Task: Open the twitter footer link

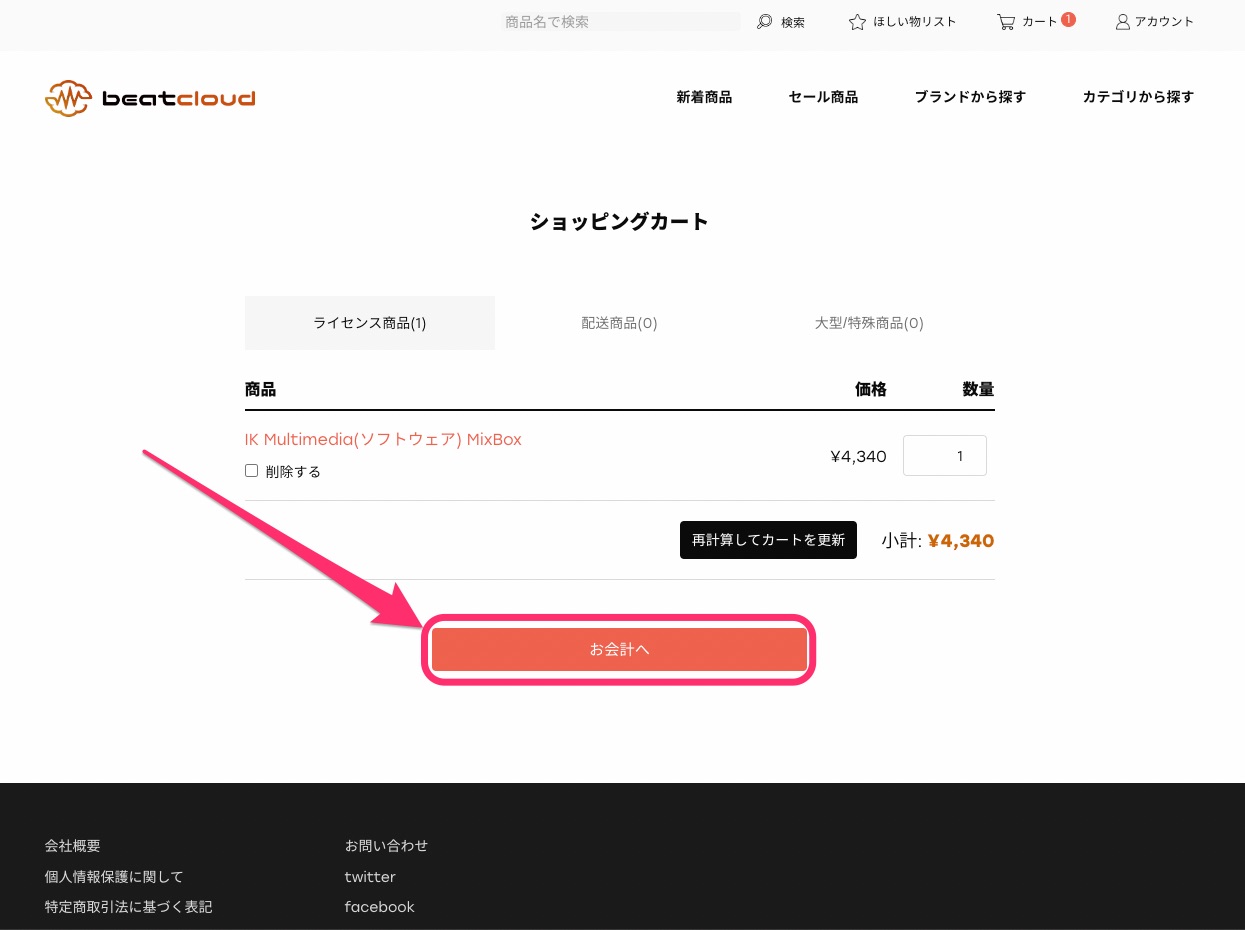Action: (x=369, y=877)
